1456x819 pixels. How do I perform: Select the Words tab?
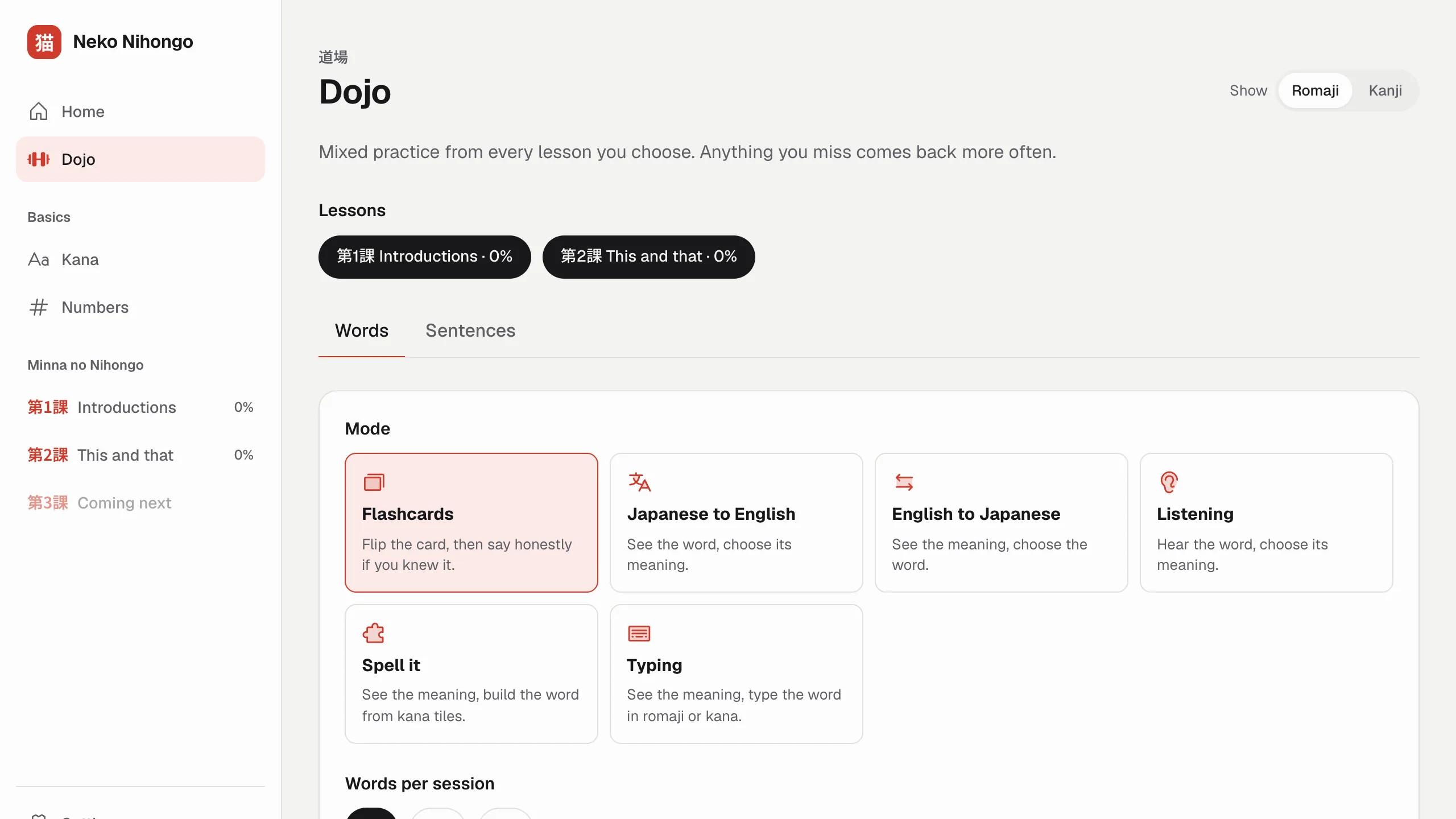tap(362, 330)
